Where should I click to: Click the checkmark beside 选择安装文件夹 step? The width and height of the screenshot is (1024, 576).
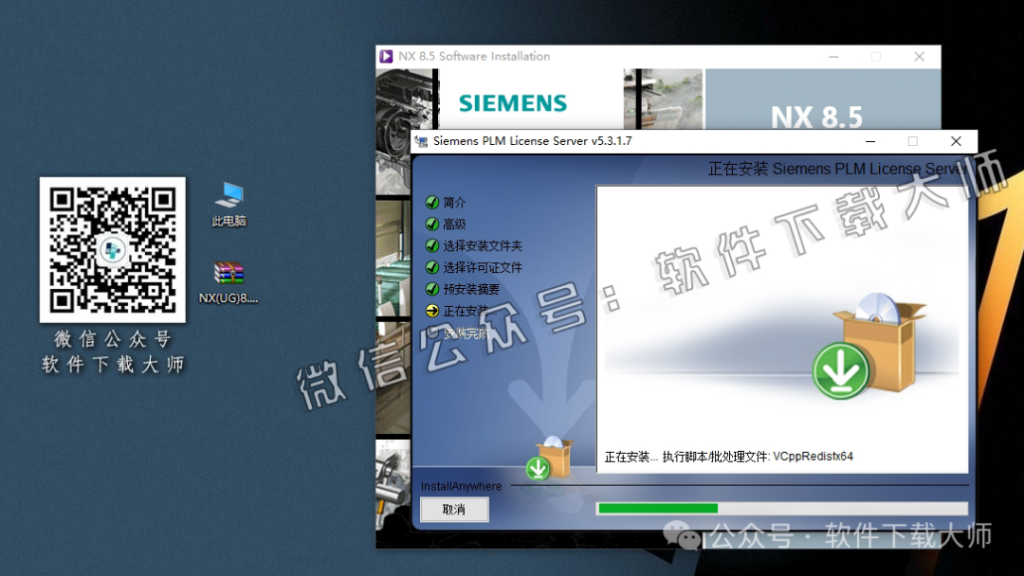pyautogui.click(x=429, y=245)
